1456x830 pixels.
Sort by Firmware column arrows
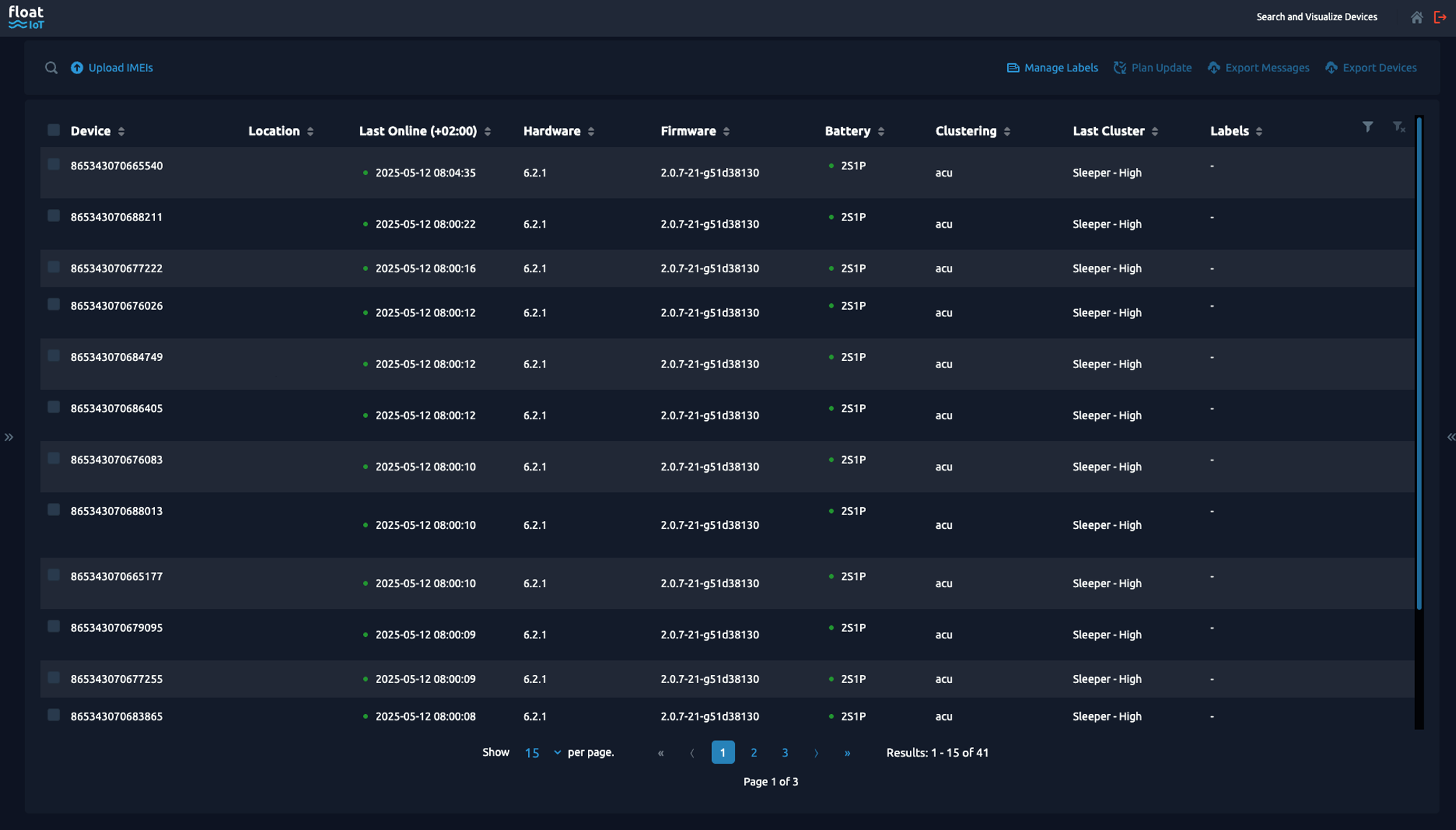tap(726, 131)
